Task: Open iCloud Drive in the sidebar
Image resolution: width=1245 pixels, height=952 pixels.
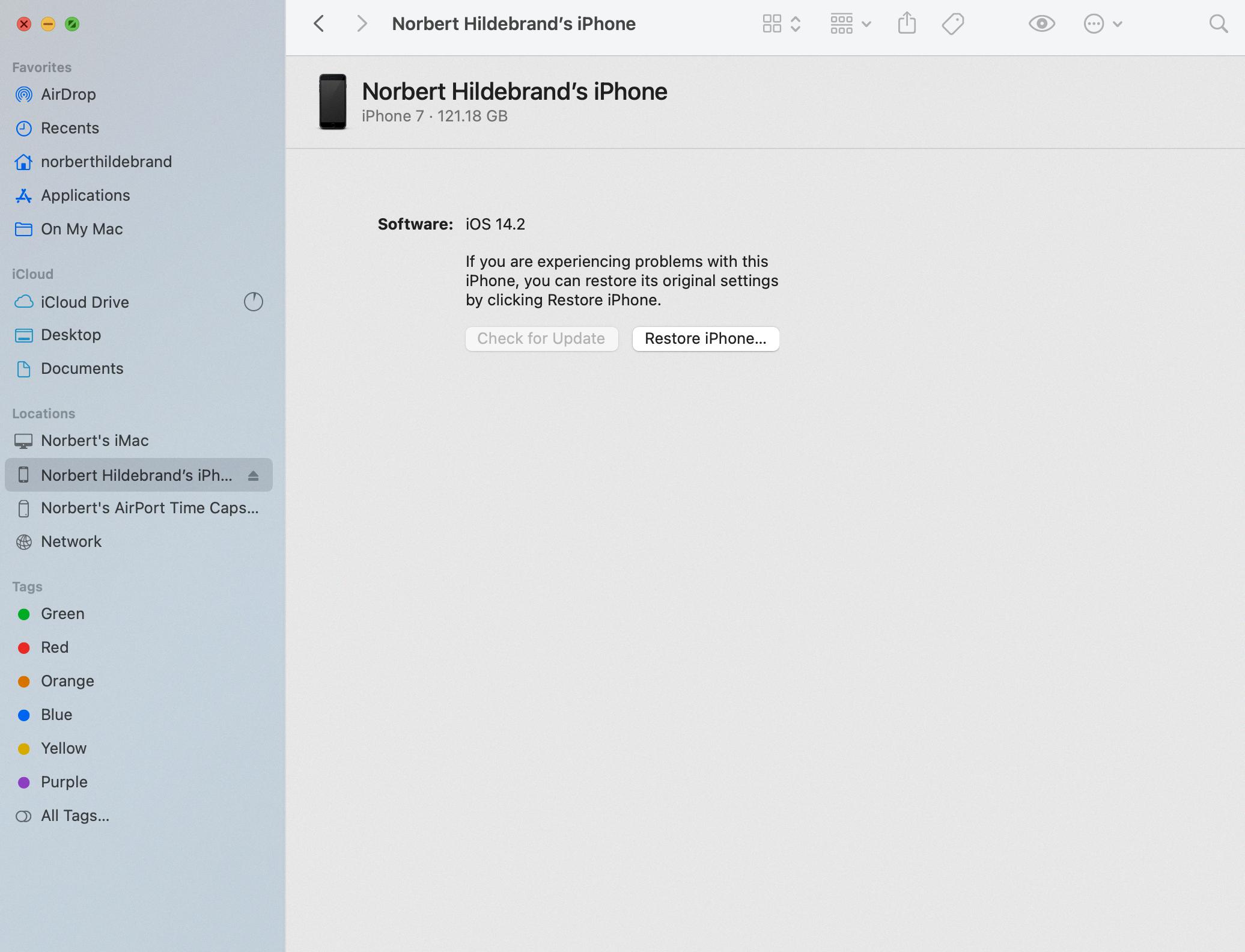Action: point(85,302)
